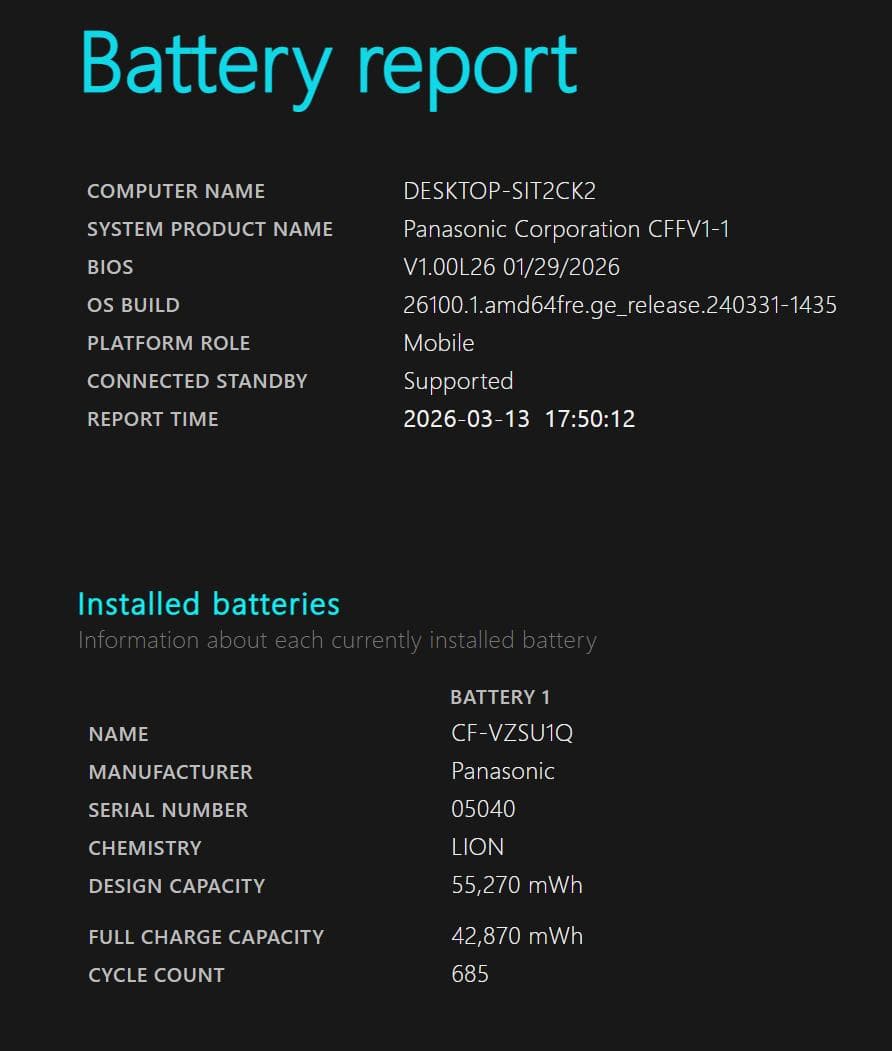Click the MANUFACTURER label
892x1051 pixels.
click(171, 772)
